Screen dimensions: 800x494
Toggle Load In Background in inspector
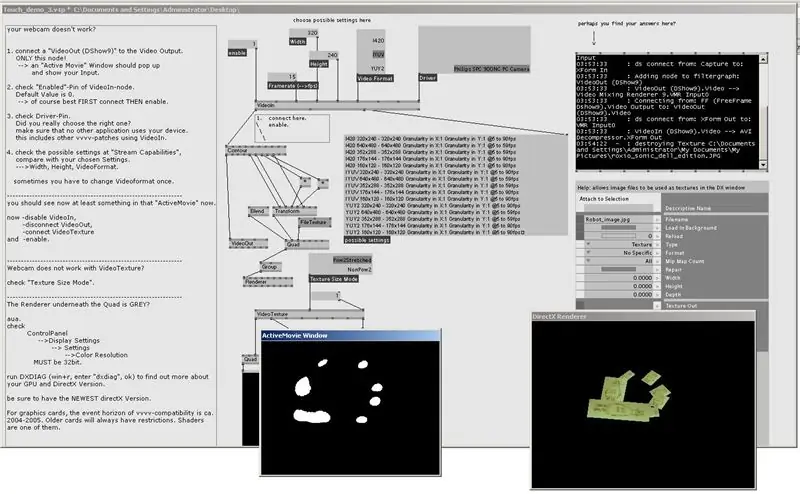pos(618,228)
